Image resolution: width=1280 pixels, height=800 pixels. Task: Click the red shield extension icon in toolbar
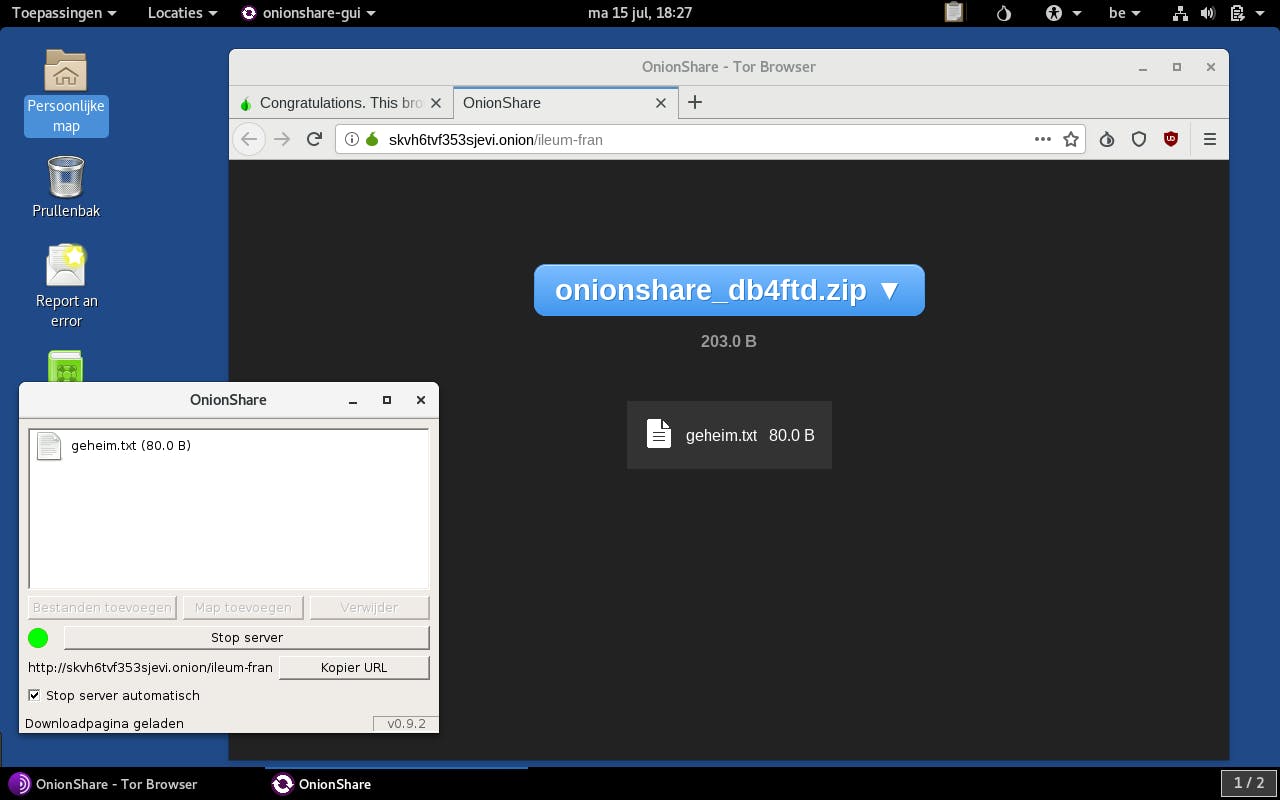tap(1171, 140)
